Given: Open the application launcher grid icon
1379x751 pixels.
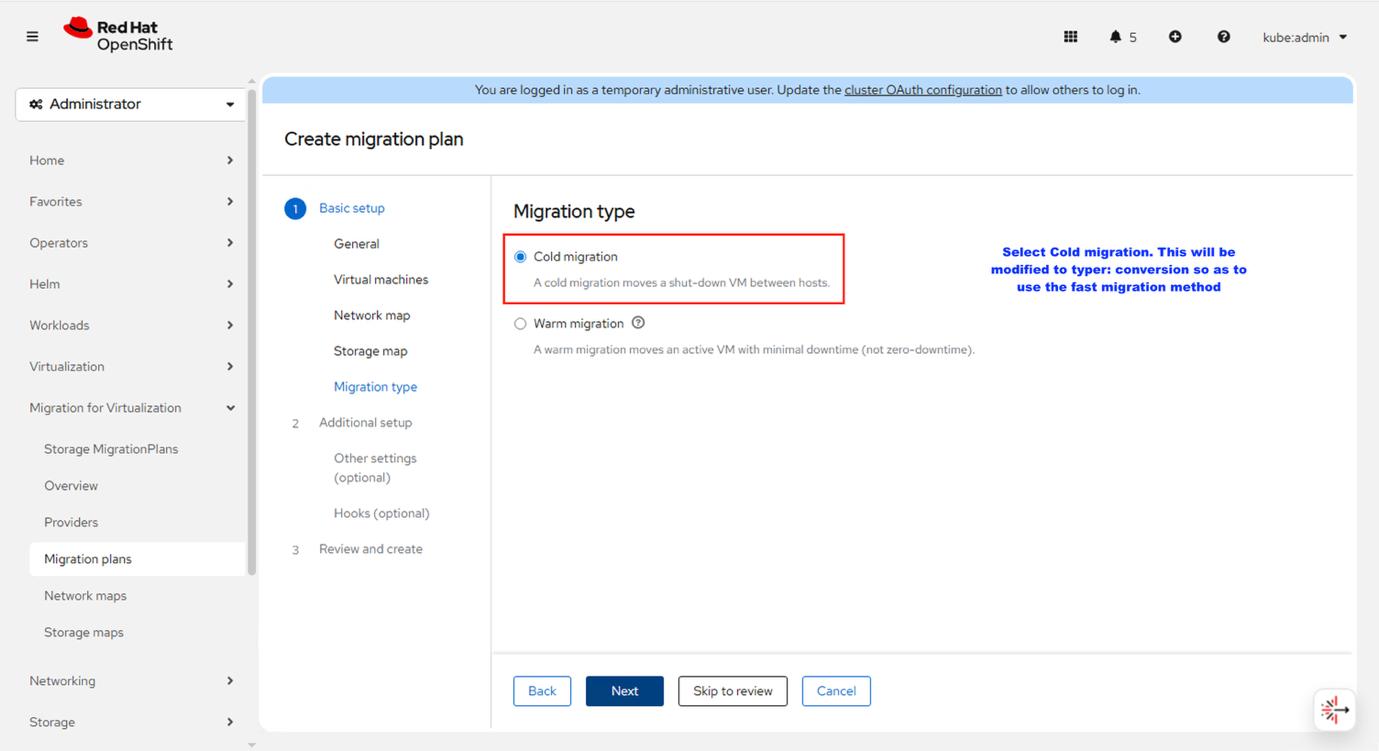Looking at the screenshot, I should 1070,36.
